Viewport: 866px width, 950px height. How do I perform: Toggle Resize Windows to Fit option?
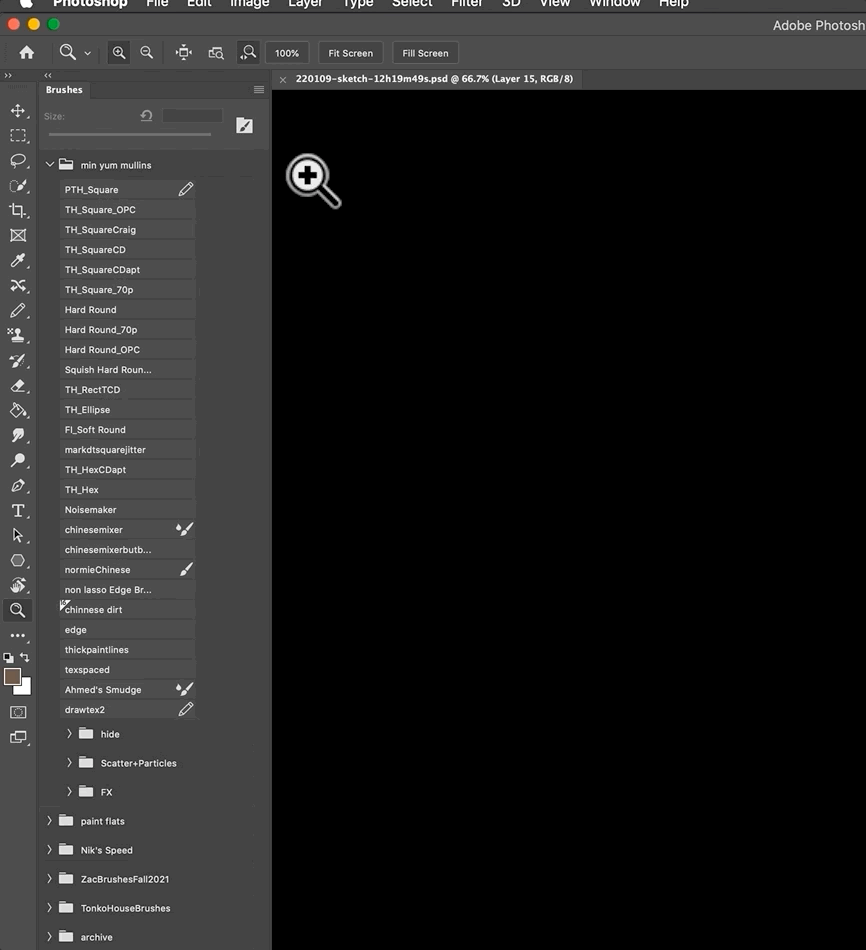(184, 53)
